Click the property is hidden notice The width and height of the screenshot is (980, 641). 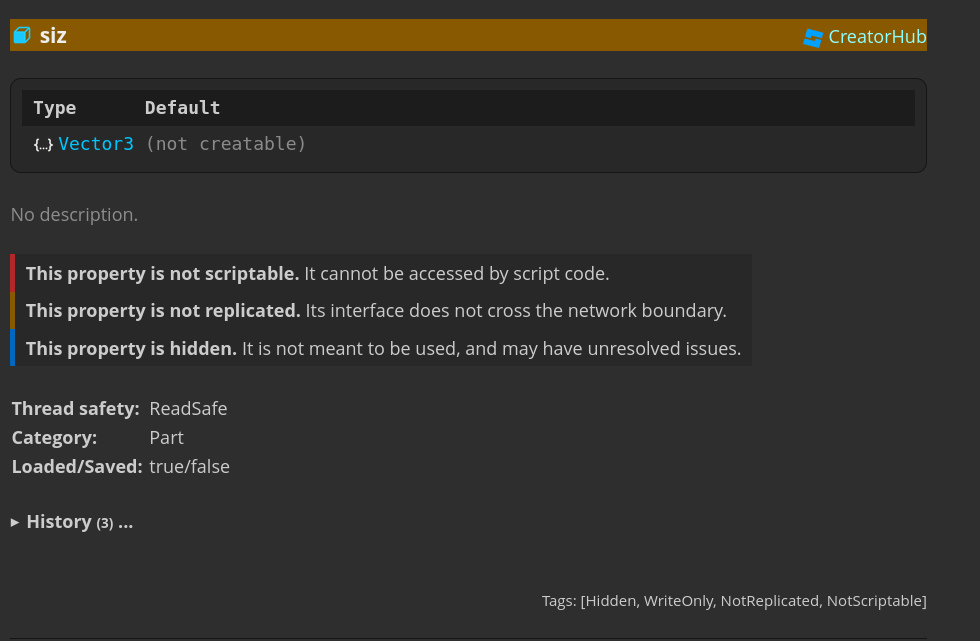click(382, 348)
